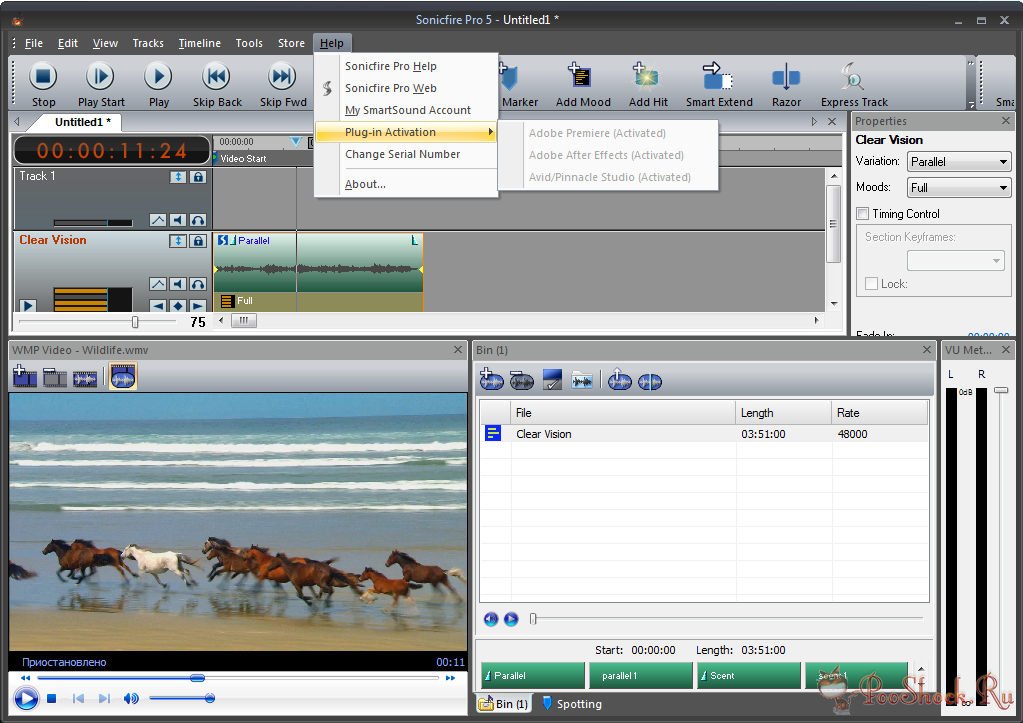
Task: Select the Parallel variation button in Bin
Action: pyautogui.click(x=533, y=675)
